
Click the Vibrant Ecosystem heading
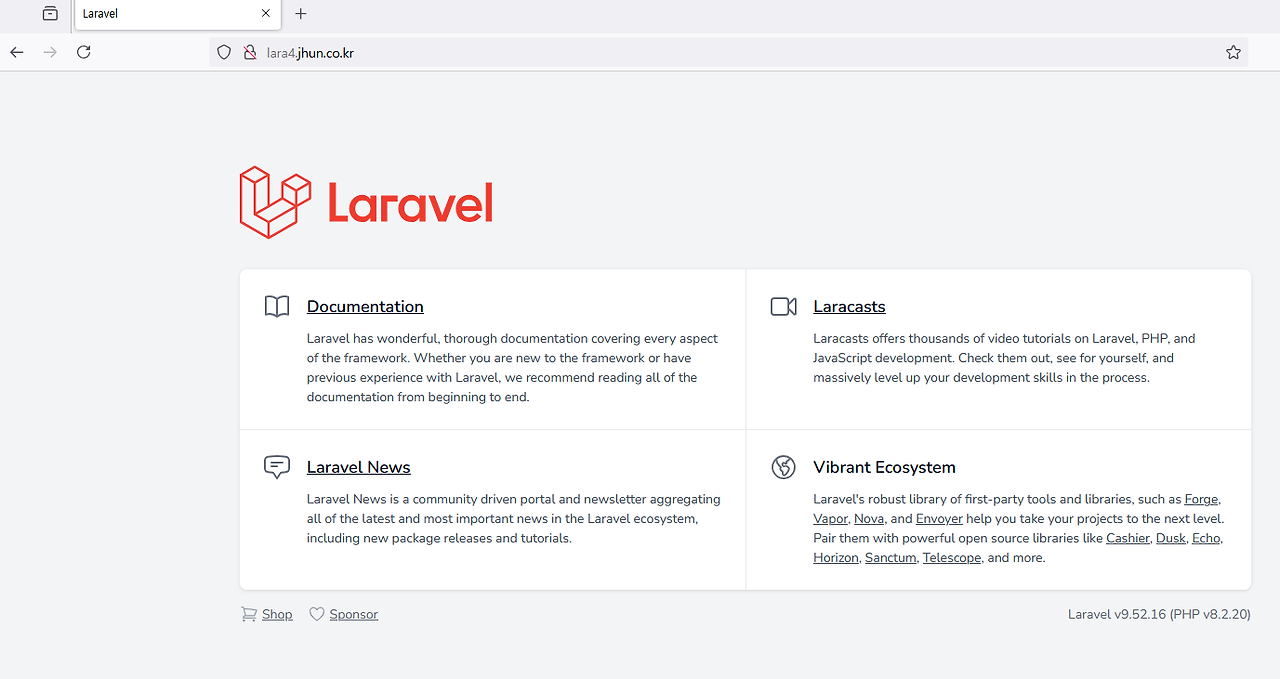coord(884,467)
